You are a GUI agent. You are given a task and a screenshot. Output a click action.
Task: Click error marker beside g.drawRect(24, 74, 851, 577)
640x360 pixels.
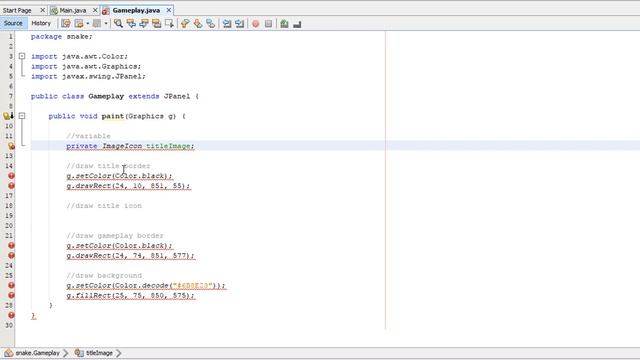pos(11,256)
